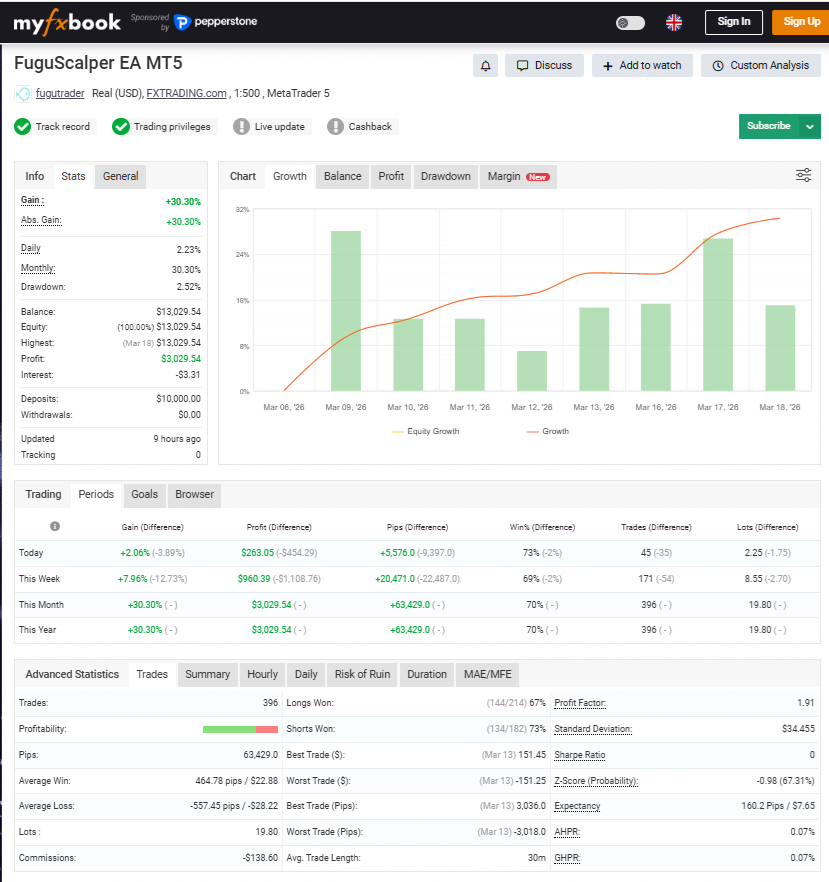
Task: Click the Track record green check icon
Action: pos(22,127)
